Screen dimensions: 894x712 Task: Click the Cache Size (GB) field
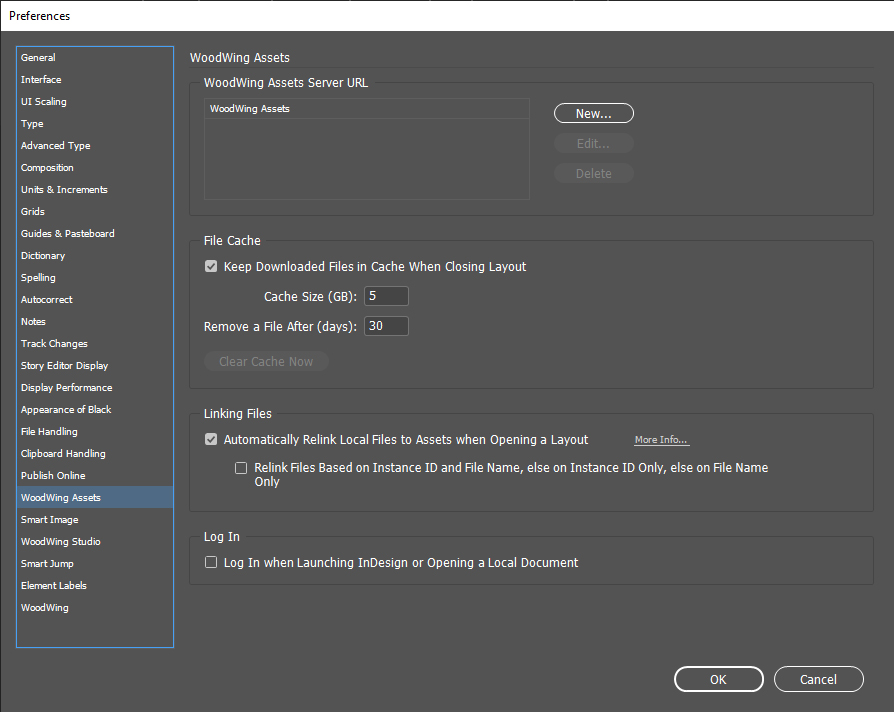[386, 296]
